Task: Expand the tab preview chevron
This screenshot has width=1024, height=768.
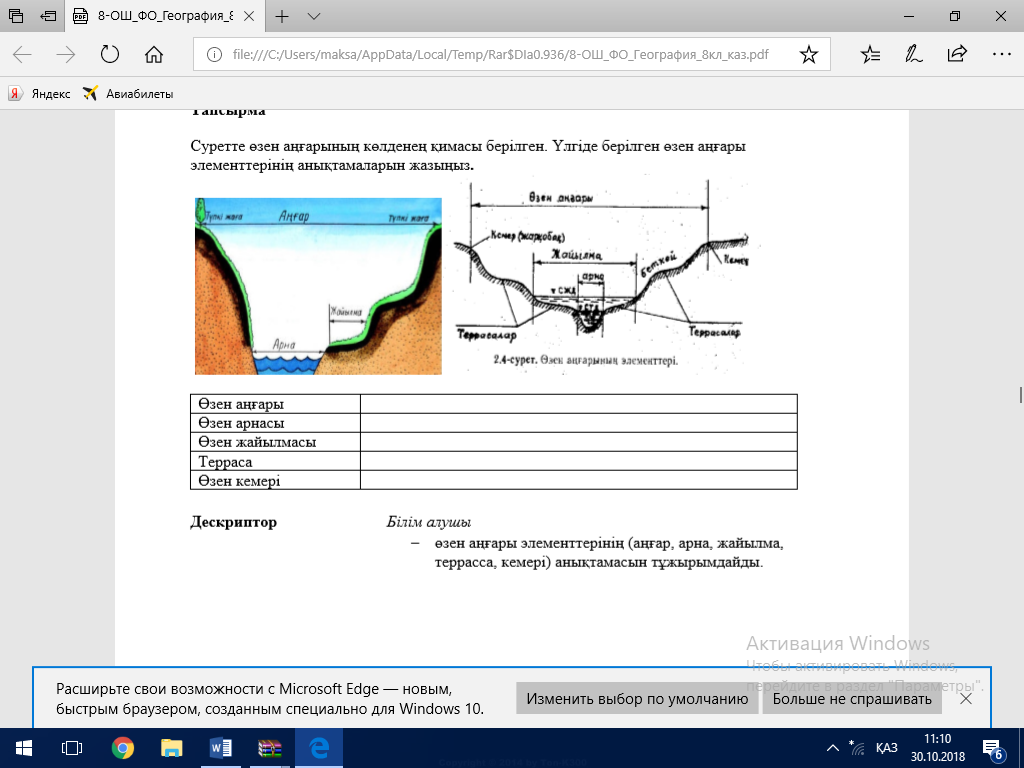Action: (x=314, y=16)
